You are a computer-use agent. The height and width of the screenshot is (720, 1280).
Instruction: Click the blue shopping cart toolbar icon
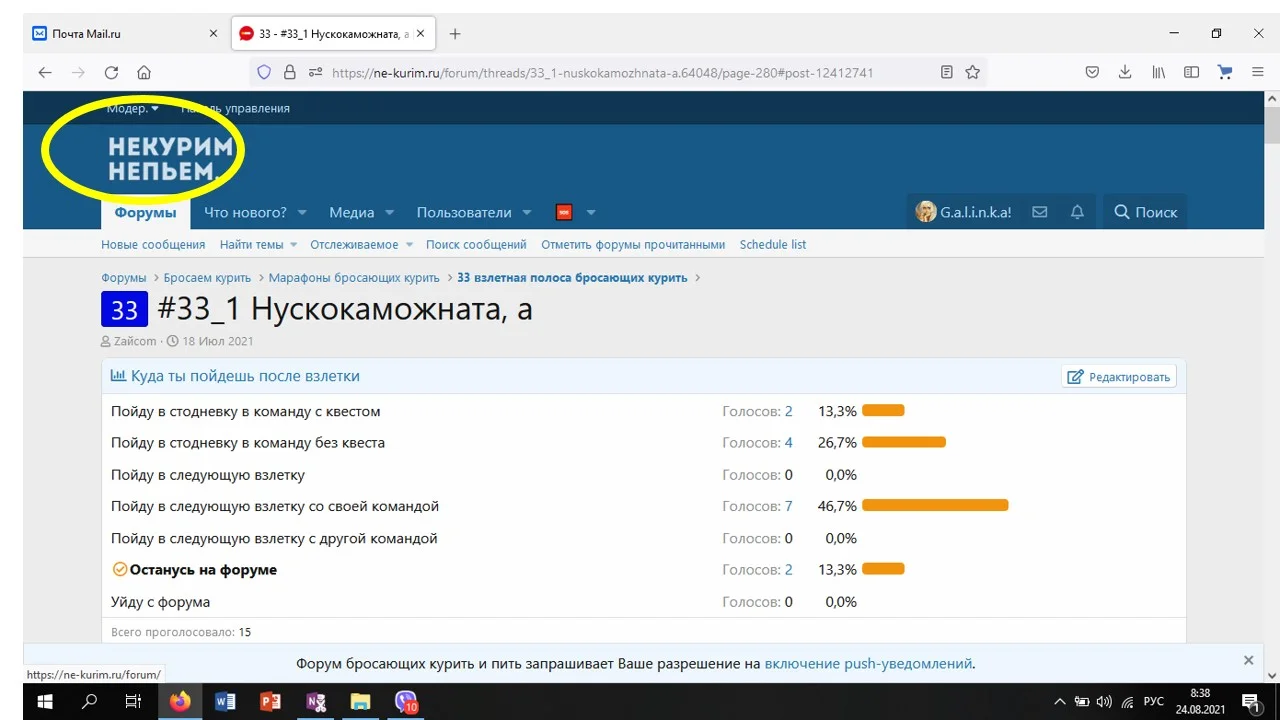point(1224,72)
